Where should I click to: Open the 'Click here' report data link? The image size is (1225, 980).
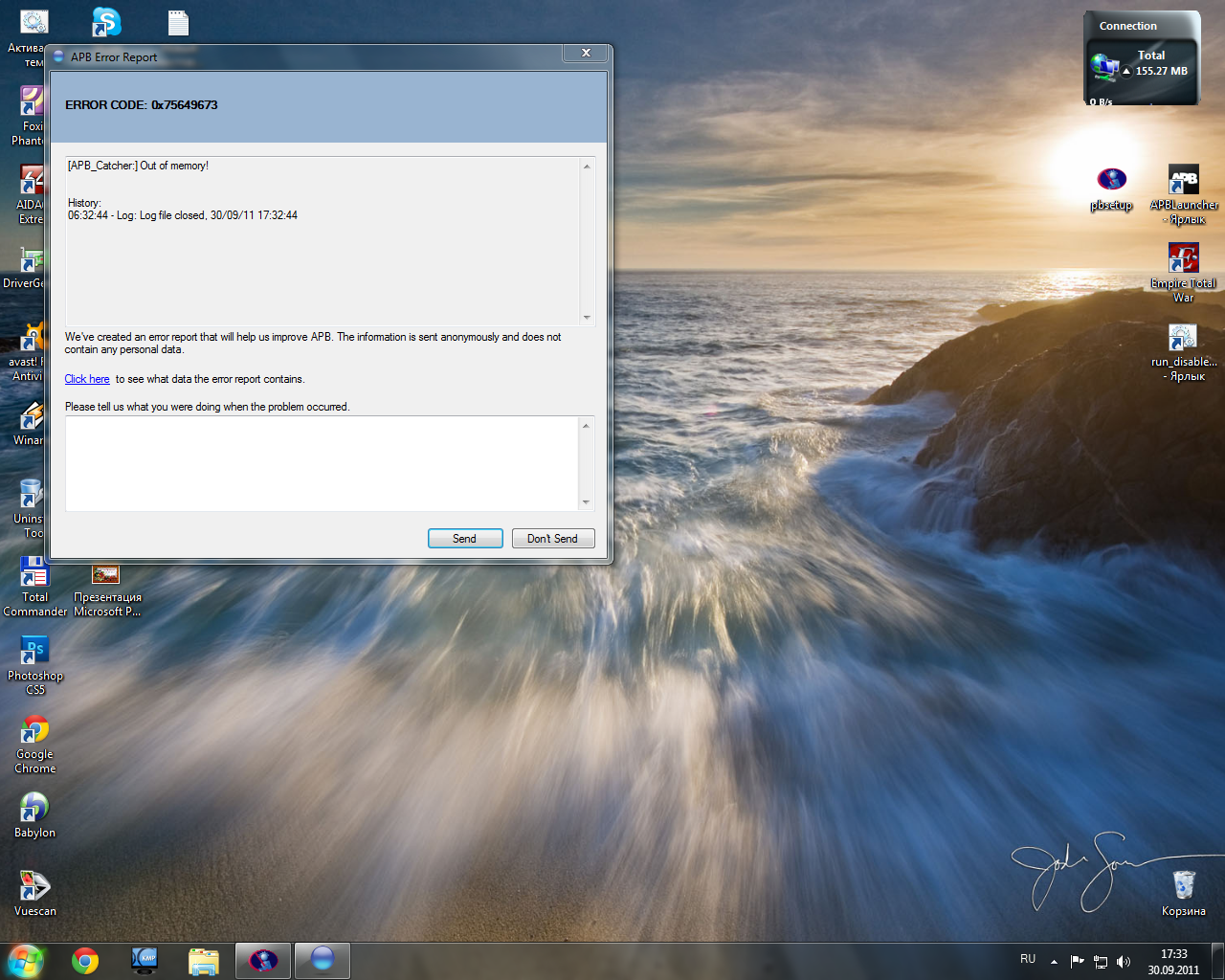87,379
